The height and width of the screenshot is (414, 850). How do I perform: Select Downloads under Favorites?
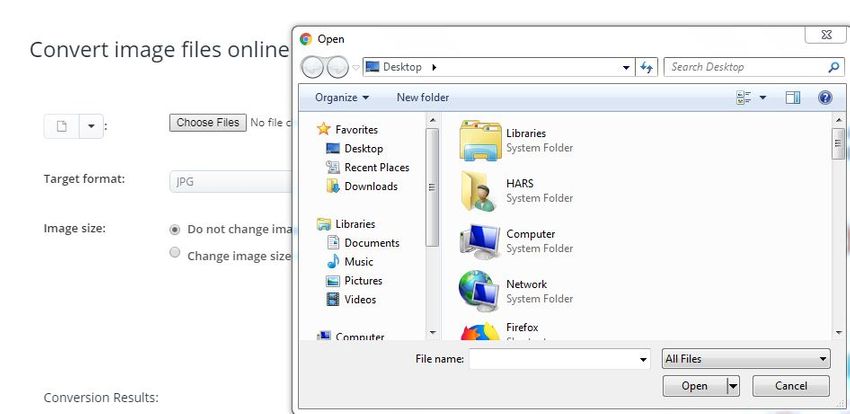[x=371, y=186]
